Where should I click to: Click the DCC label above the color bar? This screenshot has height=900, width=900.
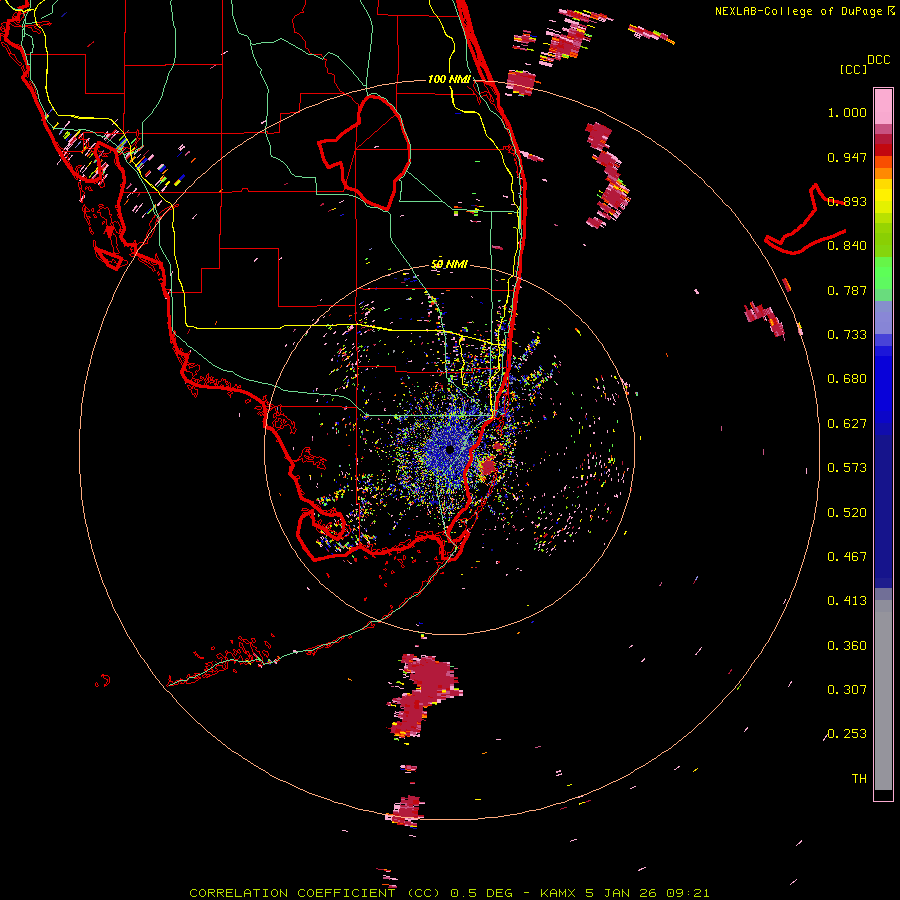point(878,60)
